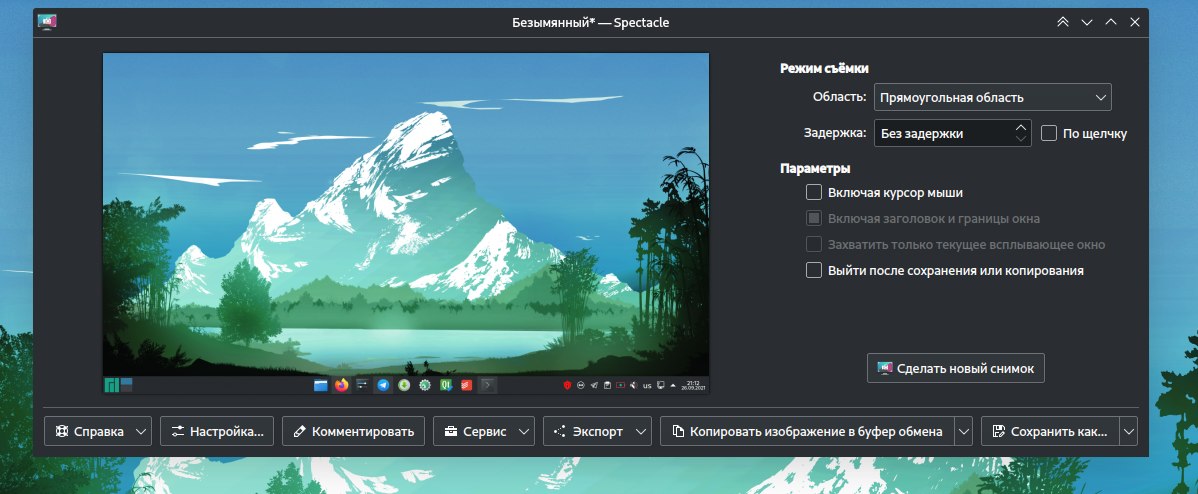Screen dimensions: 1198x494
Task: Expand the arrow beside Сохранить как
Action: click(x=1129, y=431)
